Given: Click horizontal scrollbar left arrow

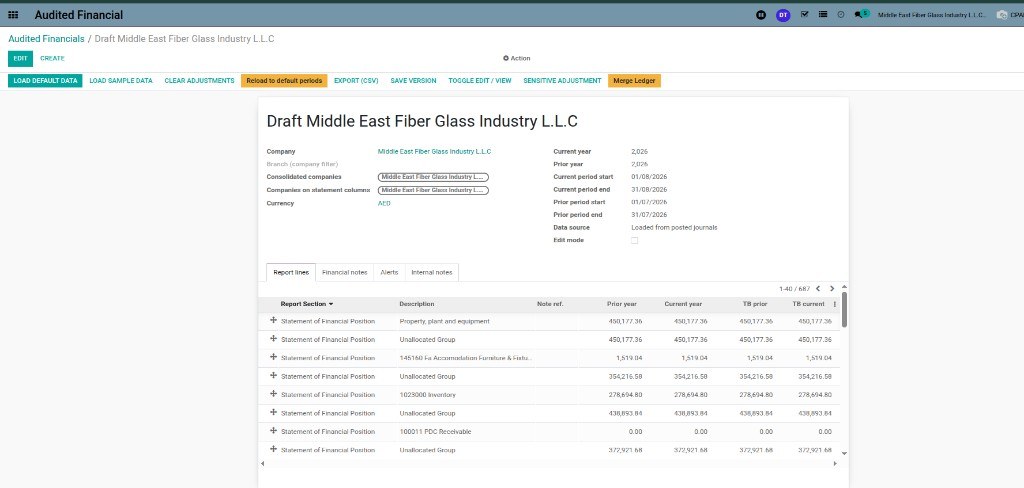Looking at the screenshot, I should click(263, 464).
